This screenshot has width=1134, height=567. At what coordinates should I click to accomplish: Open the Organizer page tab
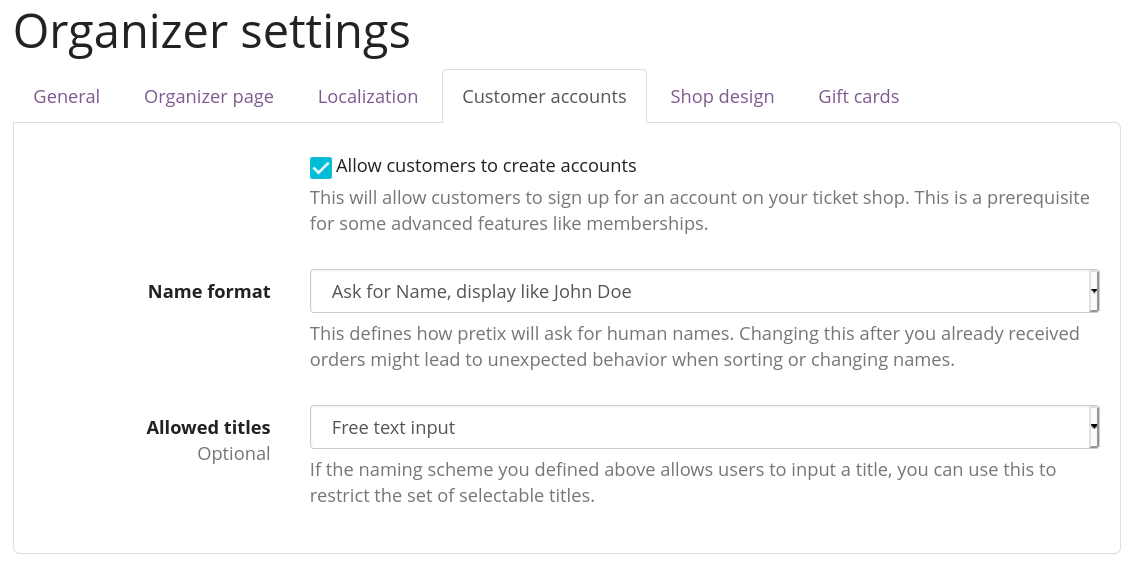[209, 97]
